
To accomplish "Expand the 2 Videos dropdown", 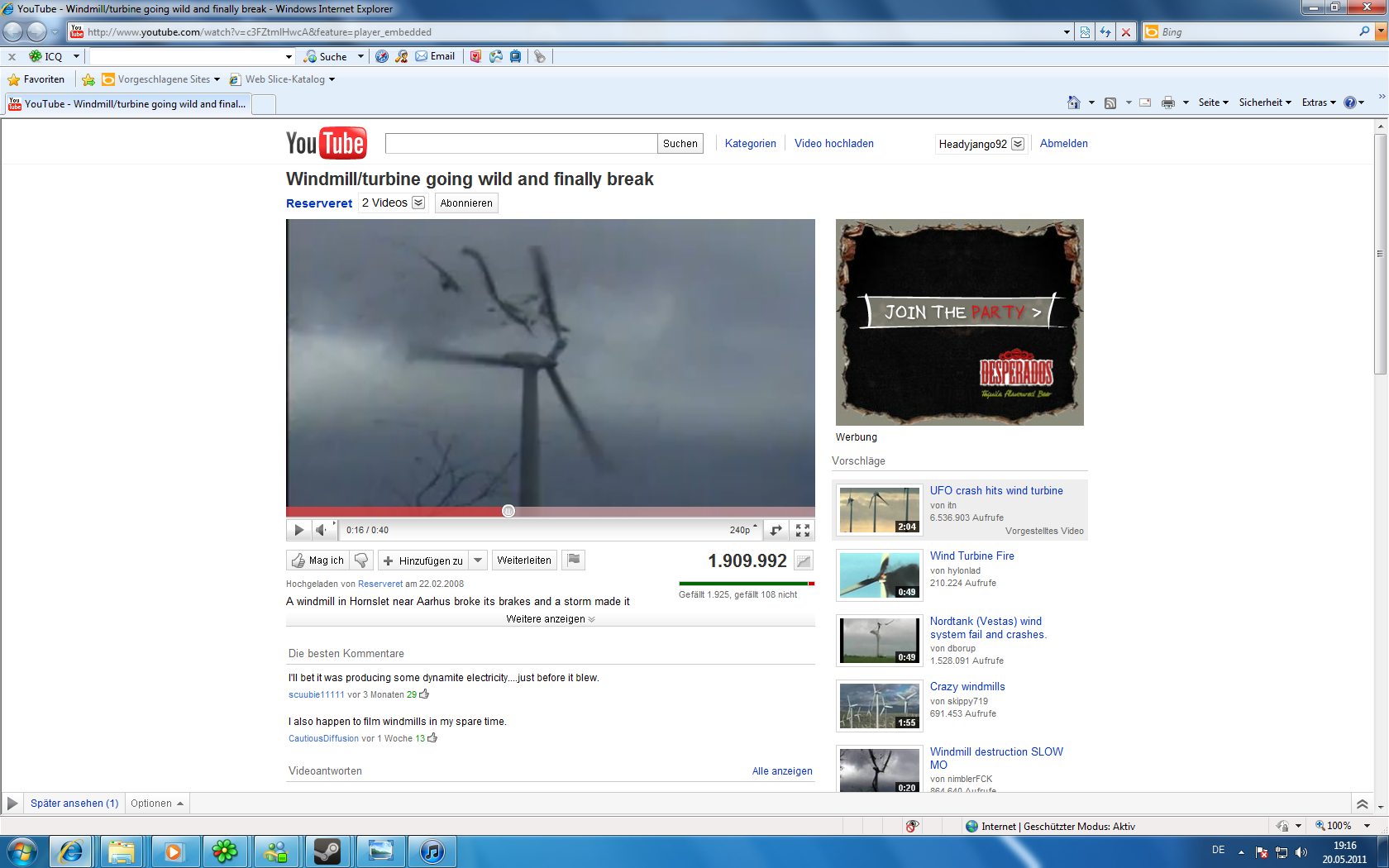I will 393,203.
